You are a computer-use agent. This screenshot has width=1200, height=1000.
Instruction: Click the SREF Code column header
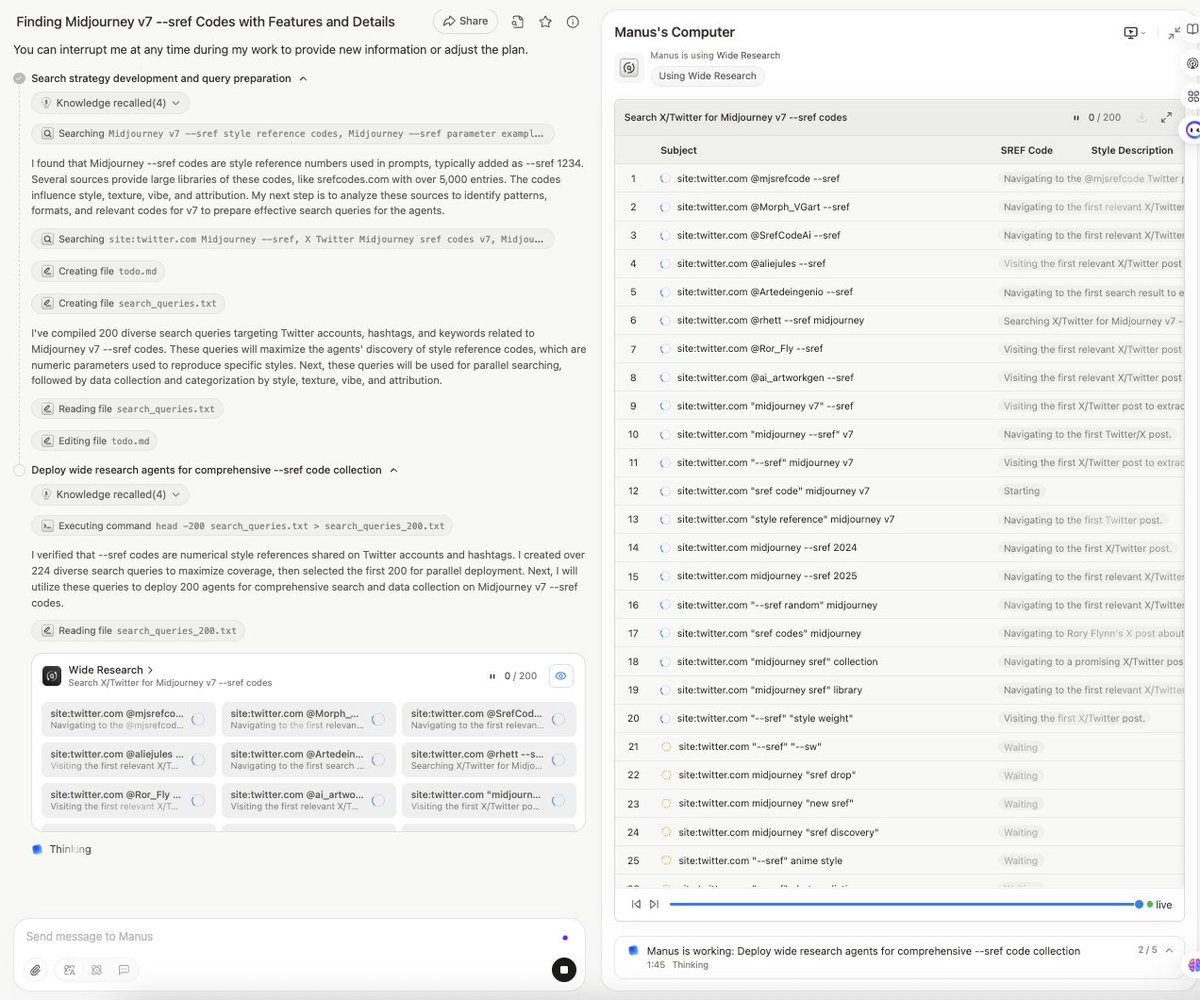(x=1027, y=150)
